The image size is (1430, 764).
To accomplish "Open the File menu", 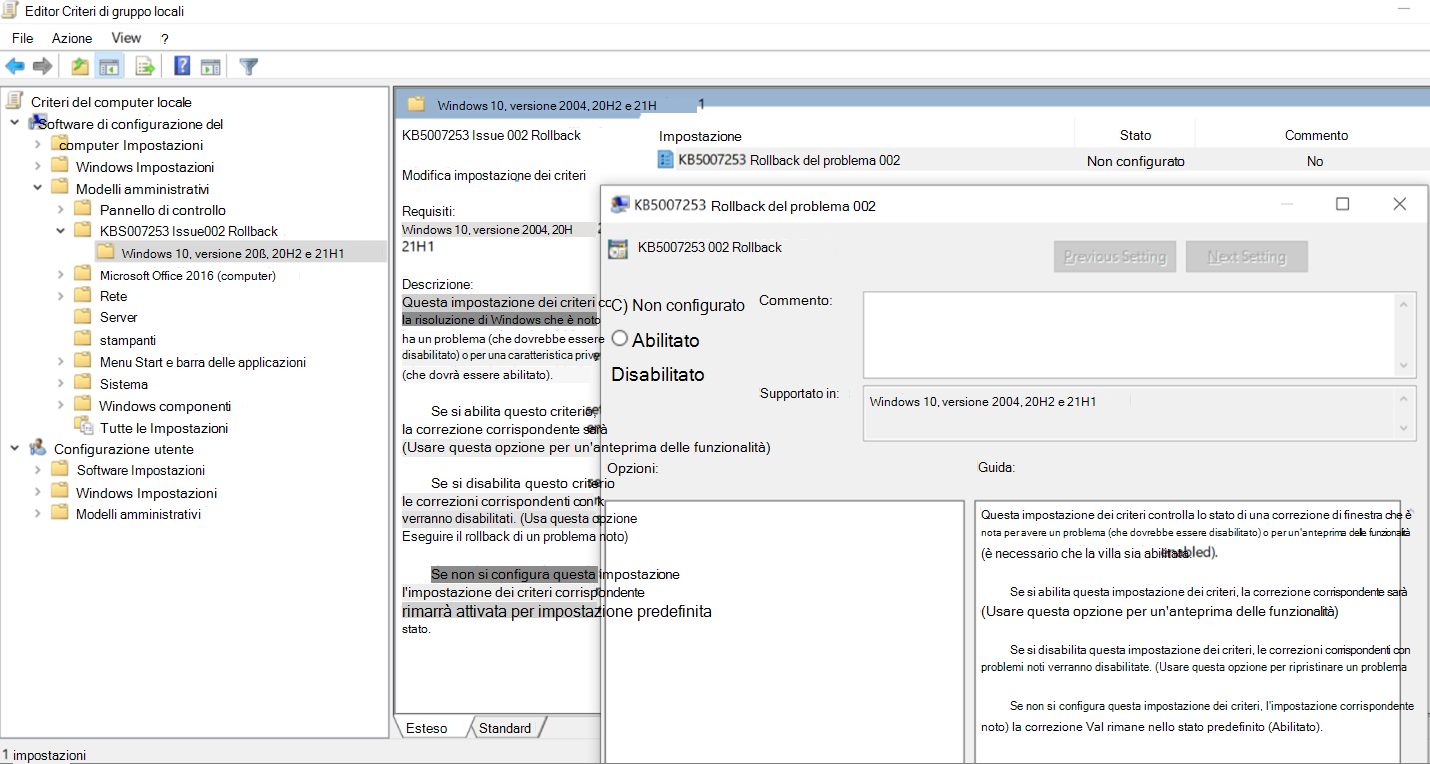I will point(22,38).
